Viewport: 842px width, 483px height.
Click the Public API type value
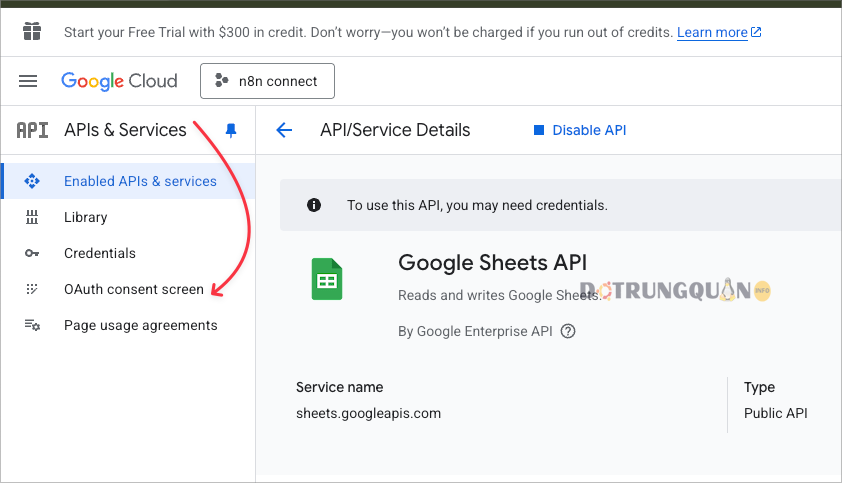click(x=775, y=413)
